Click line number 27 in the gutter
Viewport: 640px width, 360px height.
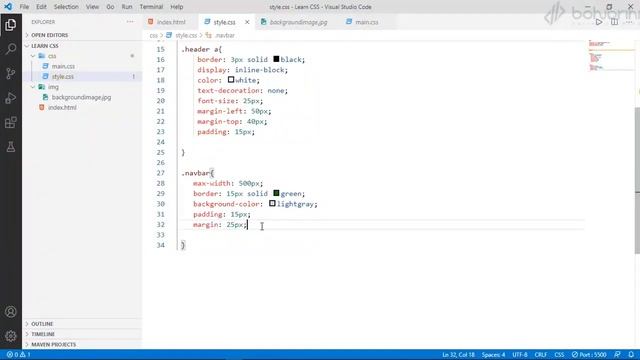coord(160,173)
